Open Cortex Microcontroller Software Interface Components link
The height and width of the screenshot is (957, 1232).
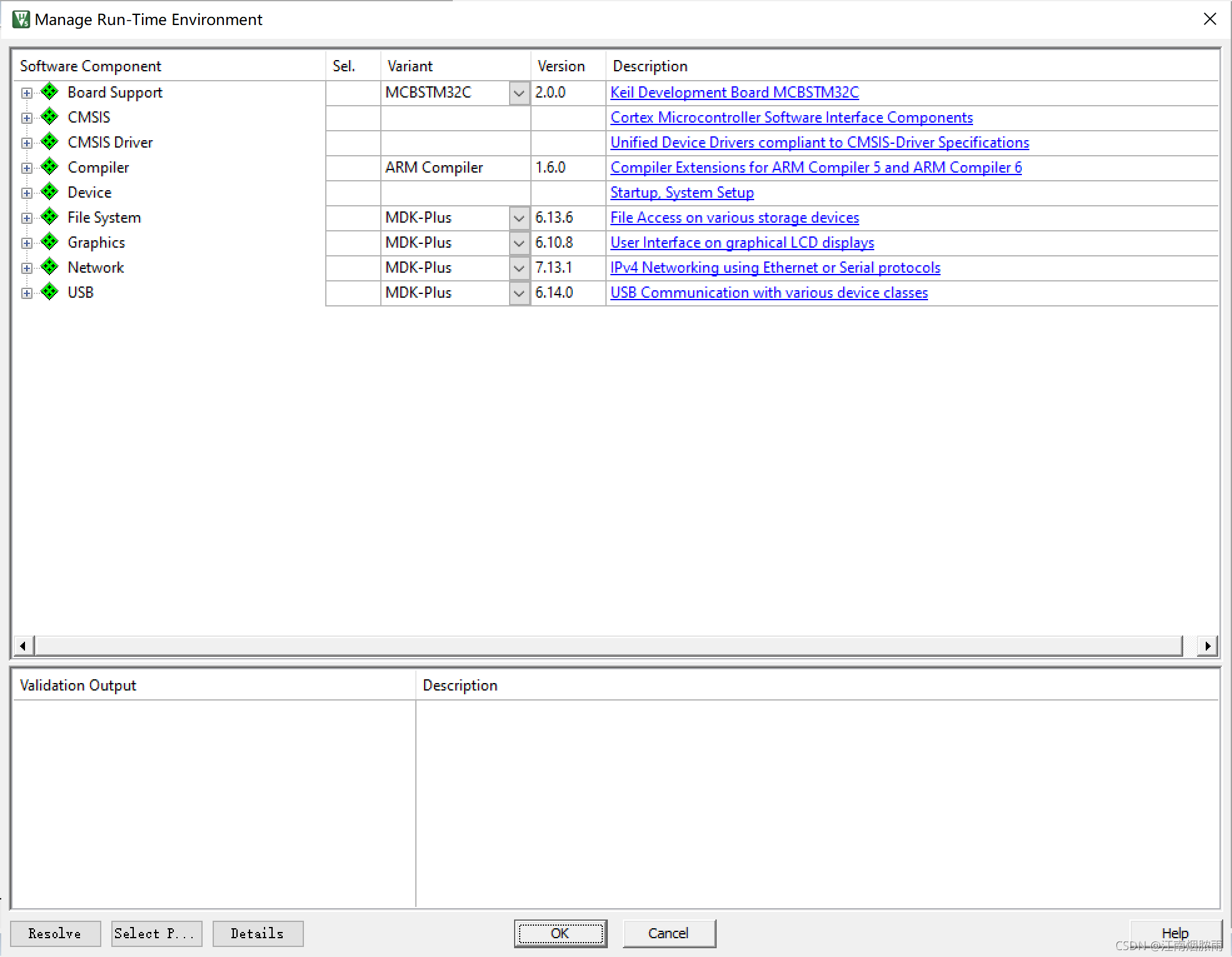click(x=791, y=118)
